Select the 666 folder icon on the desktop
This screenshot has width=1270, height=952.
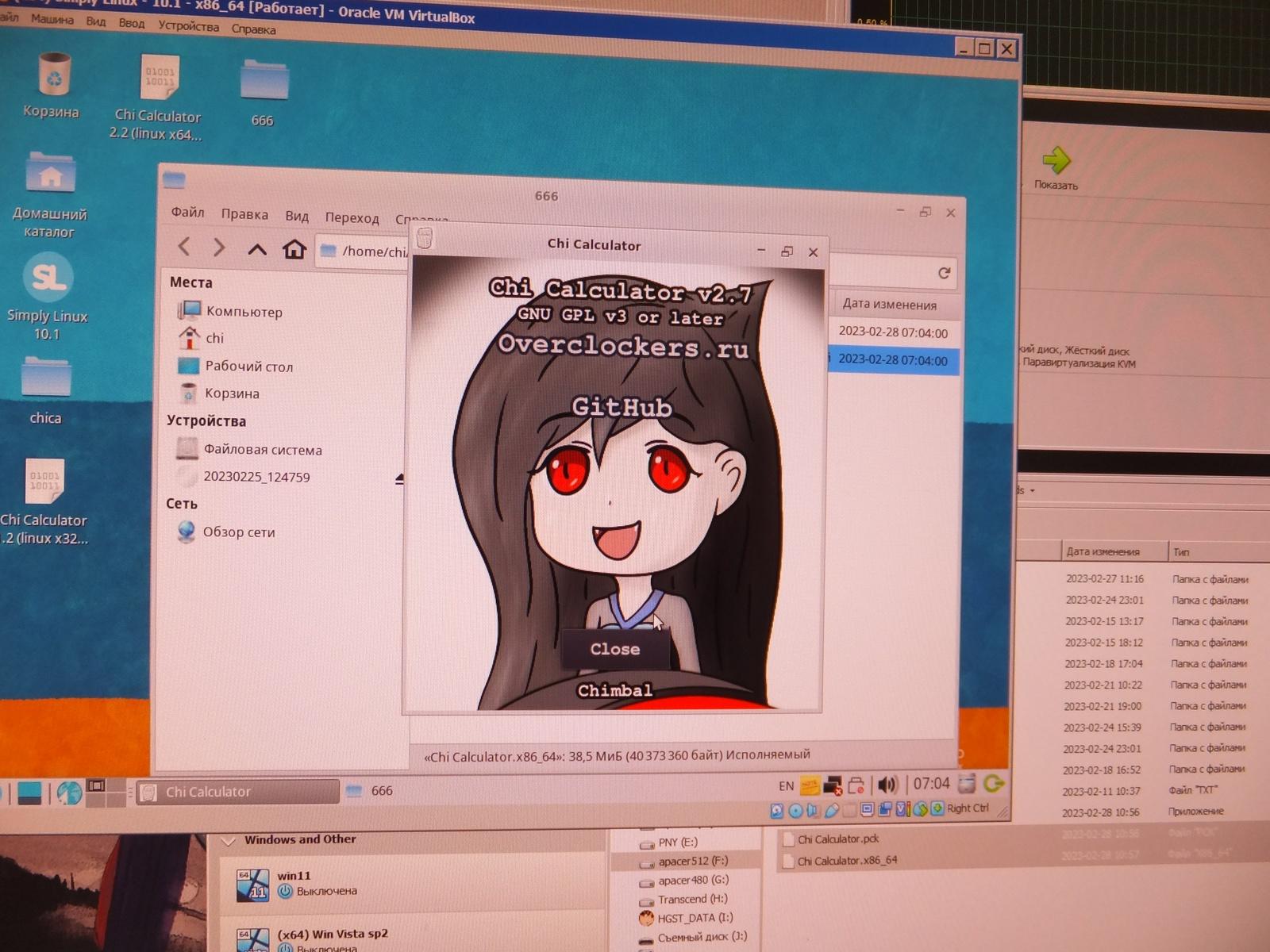(x=264, y=79)
